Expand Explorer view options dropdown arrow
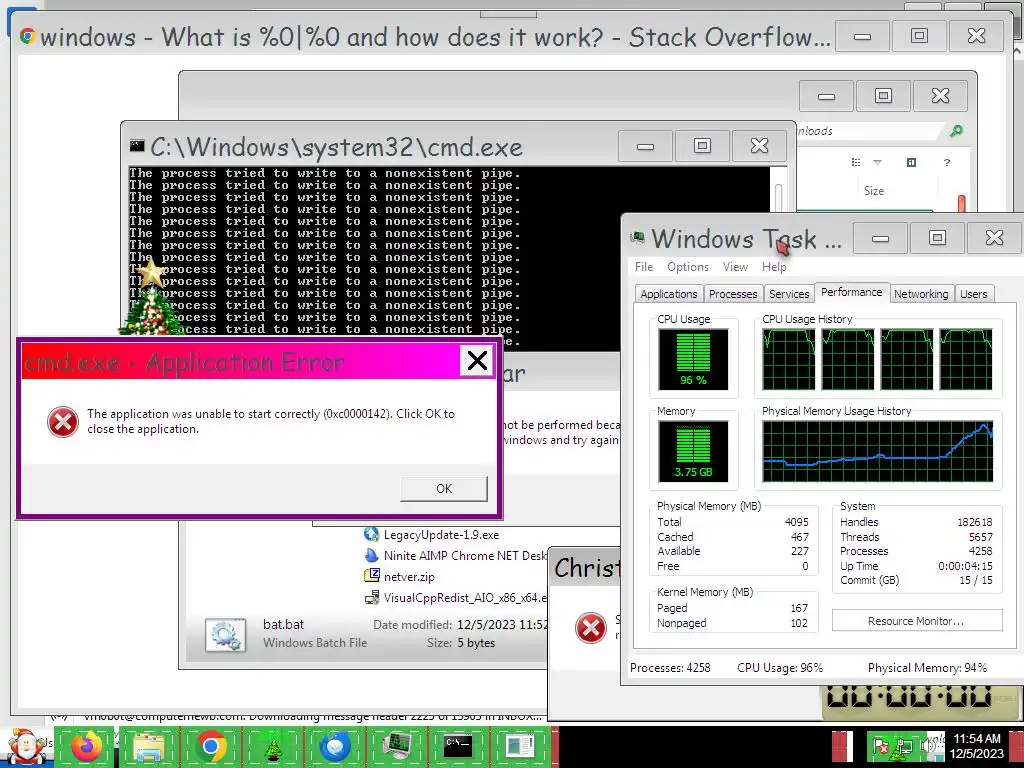The width and height of the screenshot is (1024, 768). tap(878, 162)
